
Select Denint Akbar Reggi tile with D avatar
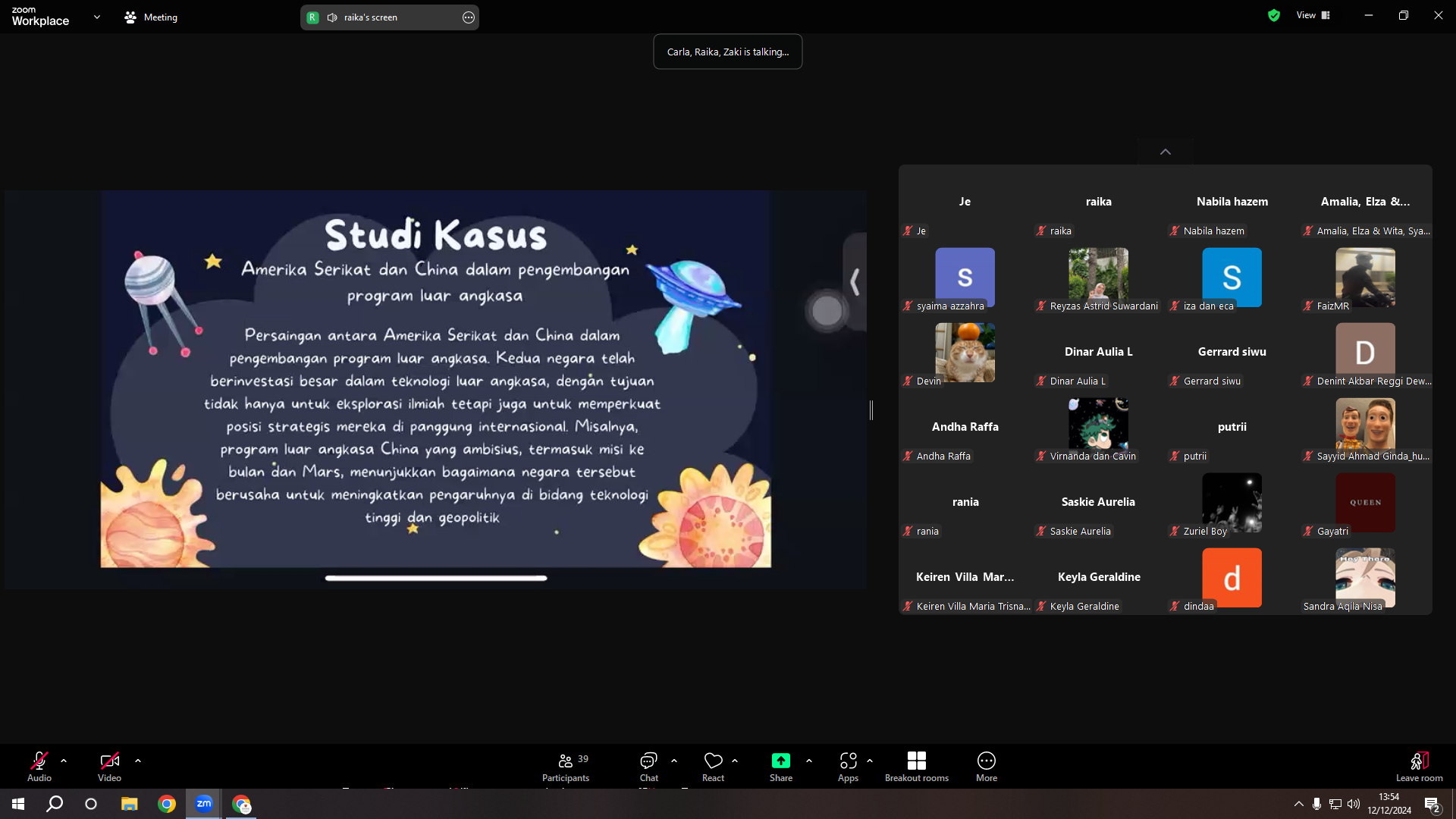[x=1365, y=352]
